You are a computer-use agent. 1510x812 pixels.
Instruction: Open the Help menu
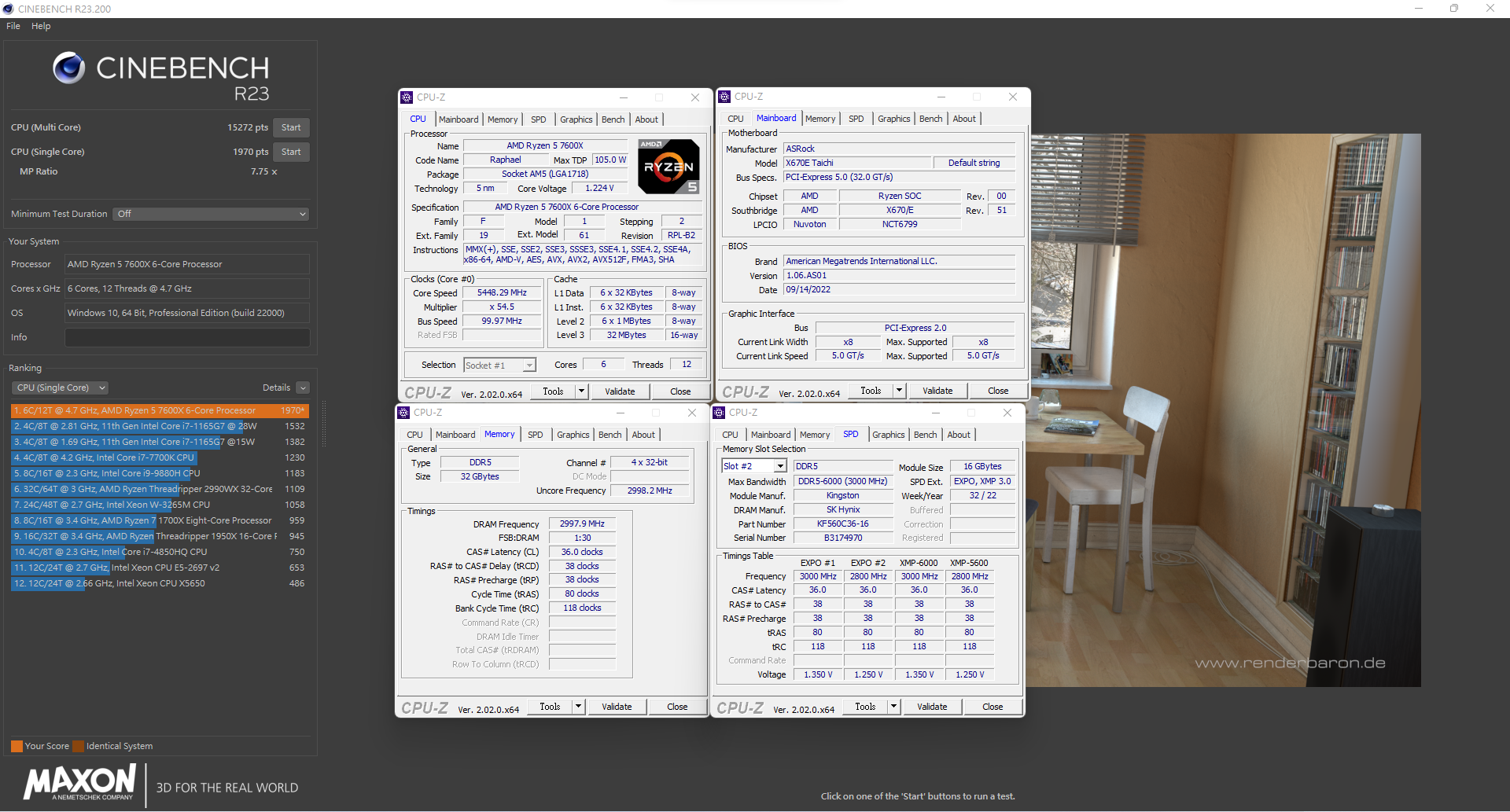[x=41, y=26]
